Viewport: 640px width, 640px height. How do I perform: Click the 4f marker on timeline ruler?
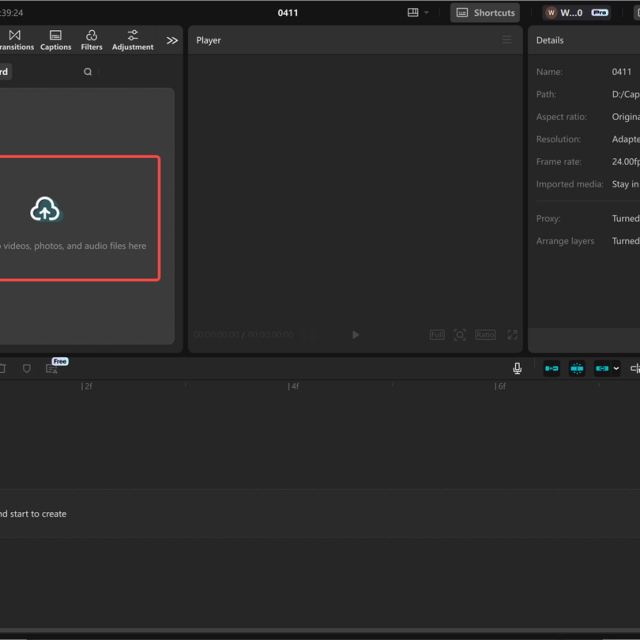pyautogui.click(x=293, y=386)
